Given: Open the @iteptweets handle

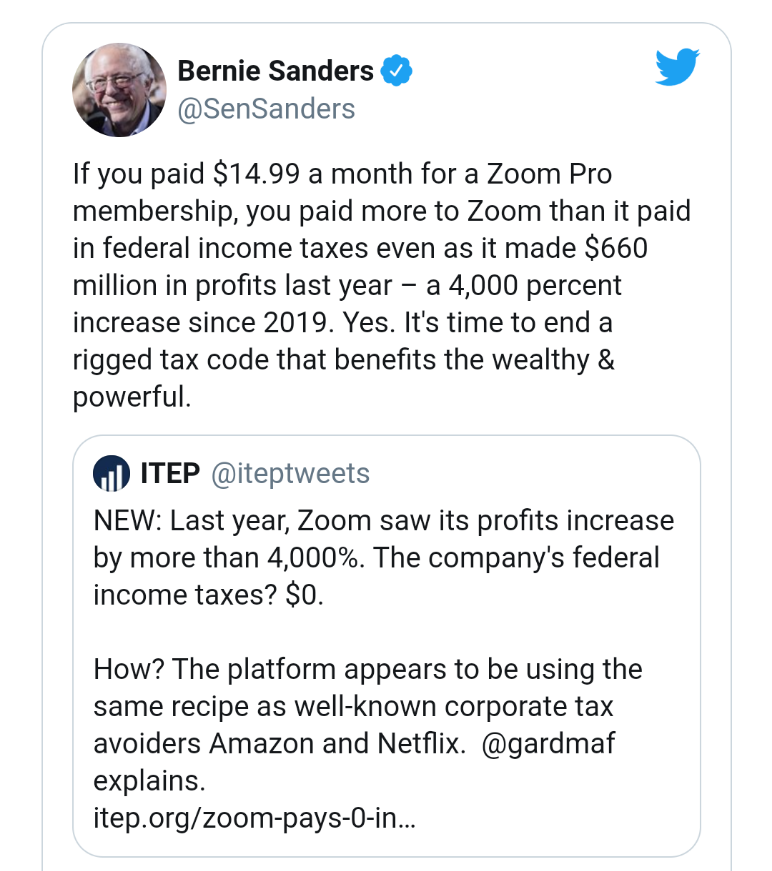Looking at the screenshot, I should pos(290,473).
